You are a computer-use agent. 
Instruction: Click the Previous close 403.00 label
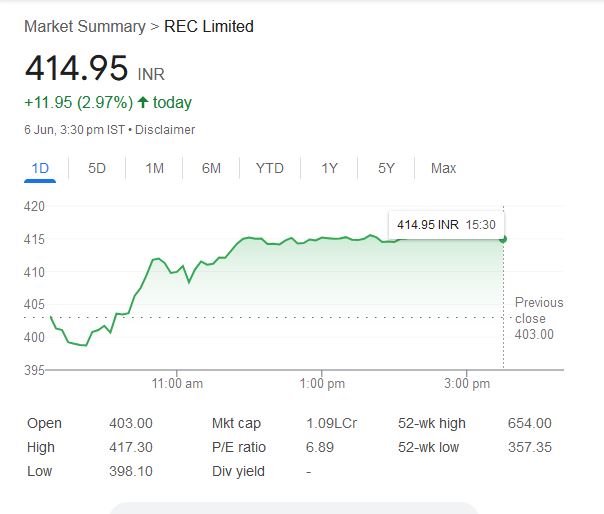click(539, 318)
